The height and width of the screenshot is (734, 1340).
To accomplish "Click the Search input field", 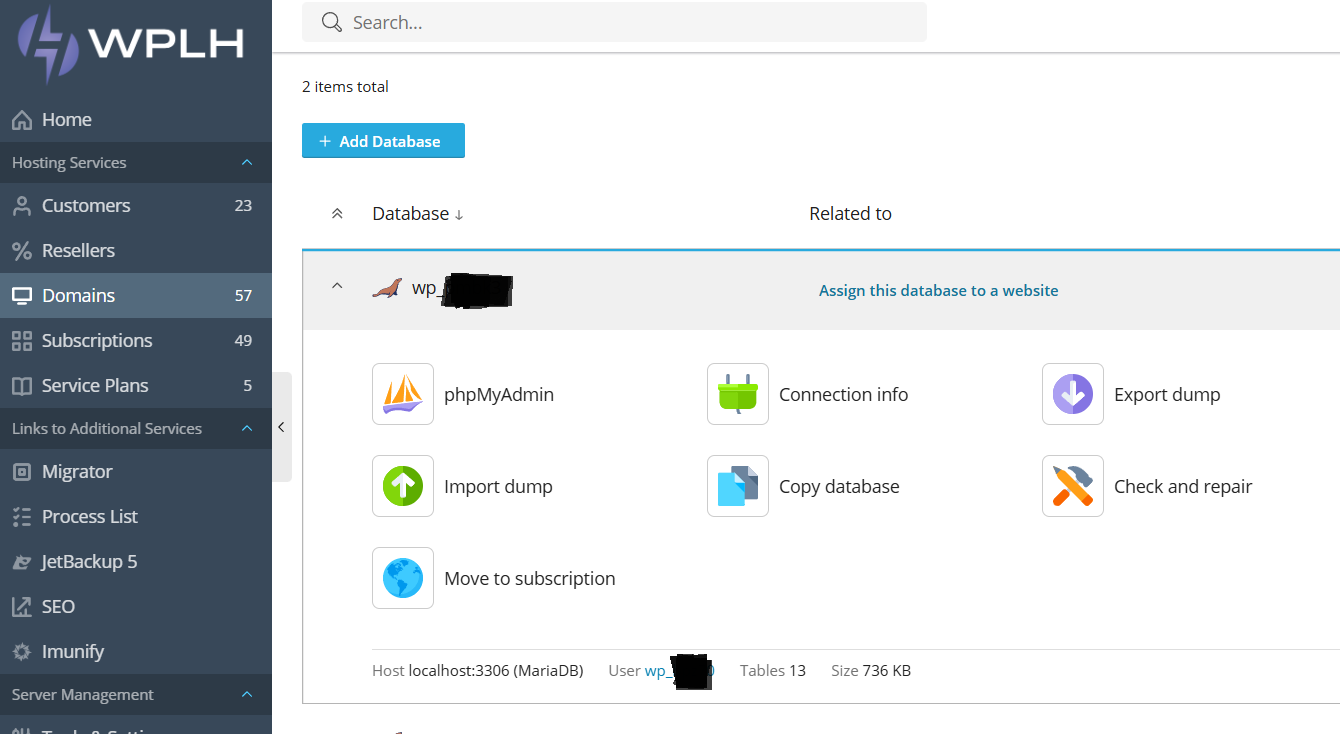I will (x=630, y=22).
